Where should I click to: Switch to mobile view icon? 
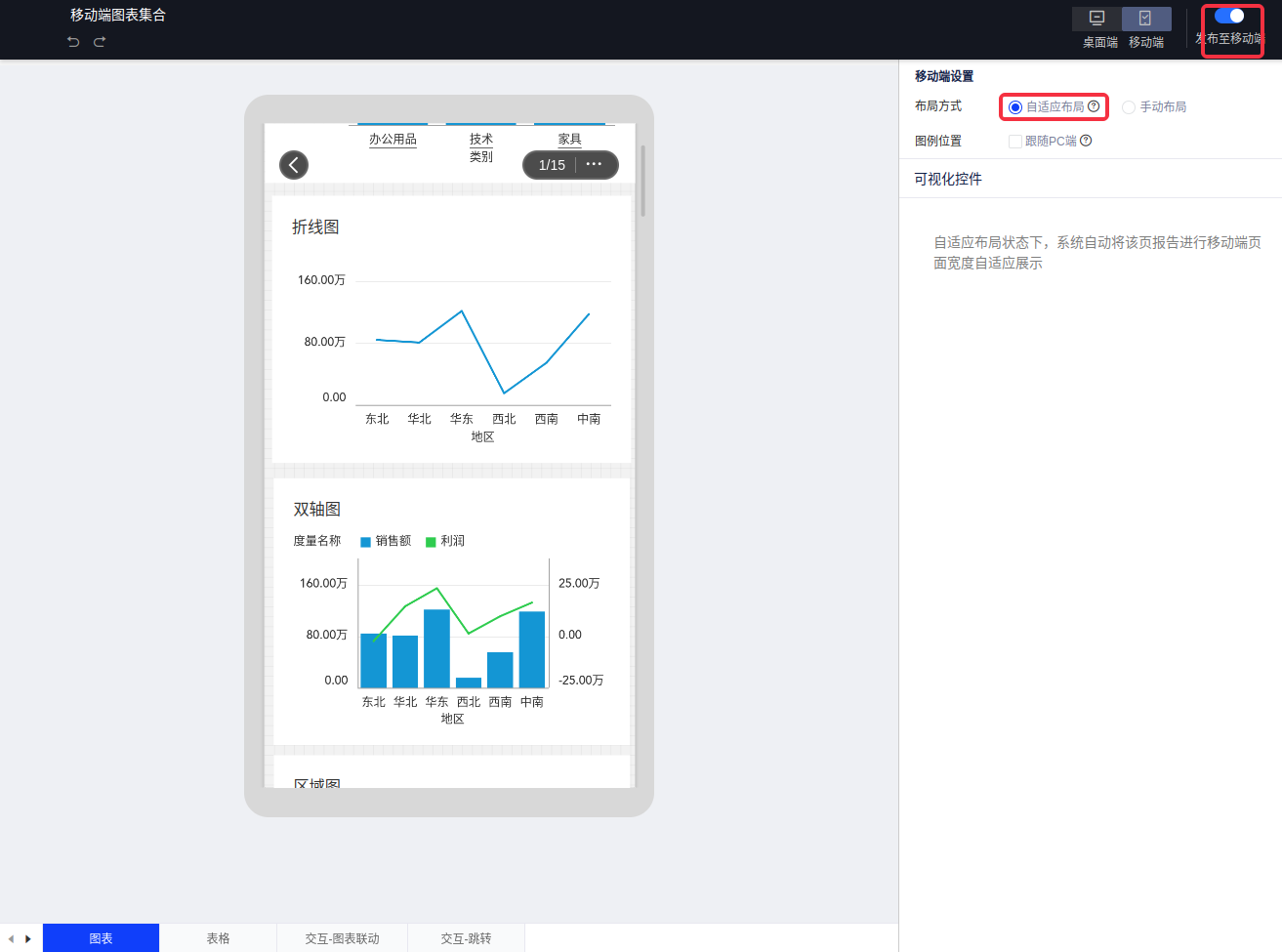tap(1145, 19)
